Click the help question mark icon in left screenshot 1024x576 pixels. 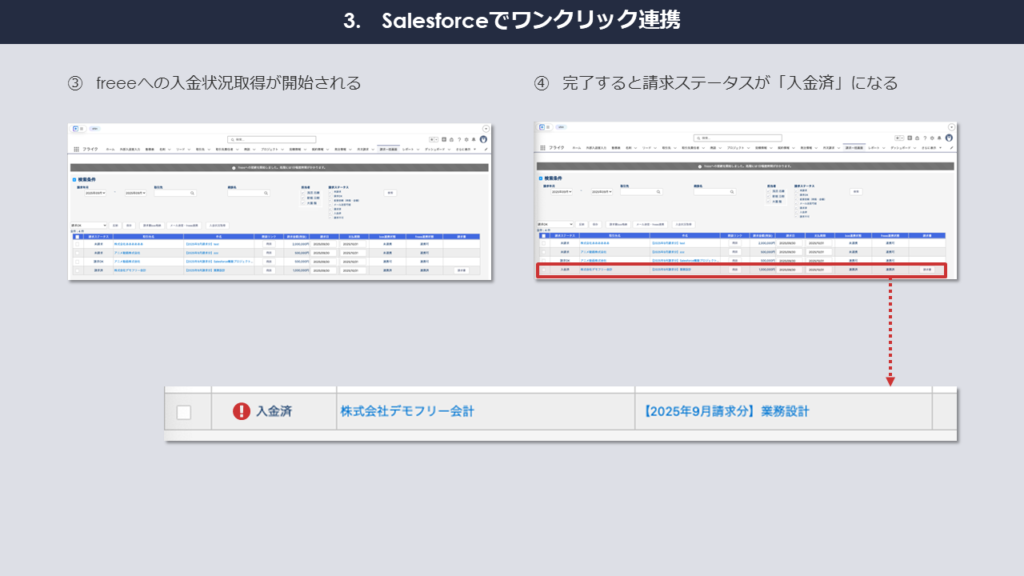tap(461, 139)
